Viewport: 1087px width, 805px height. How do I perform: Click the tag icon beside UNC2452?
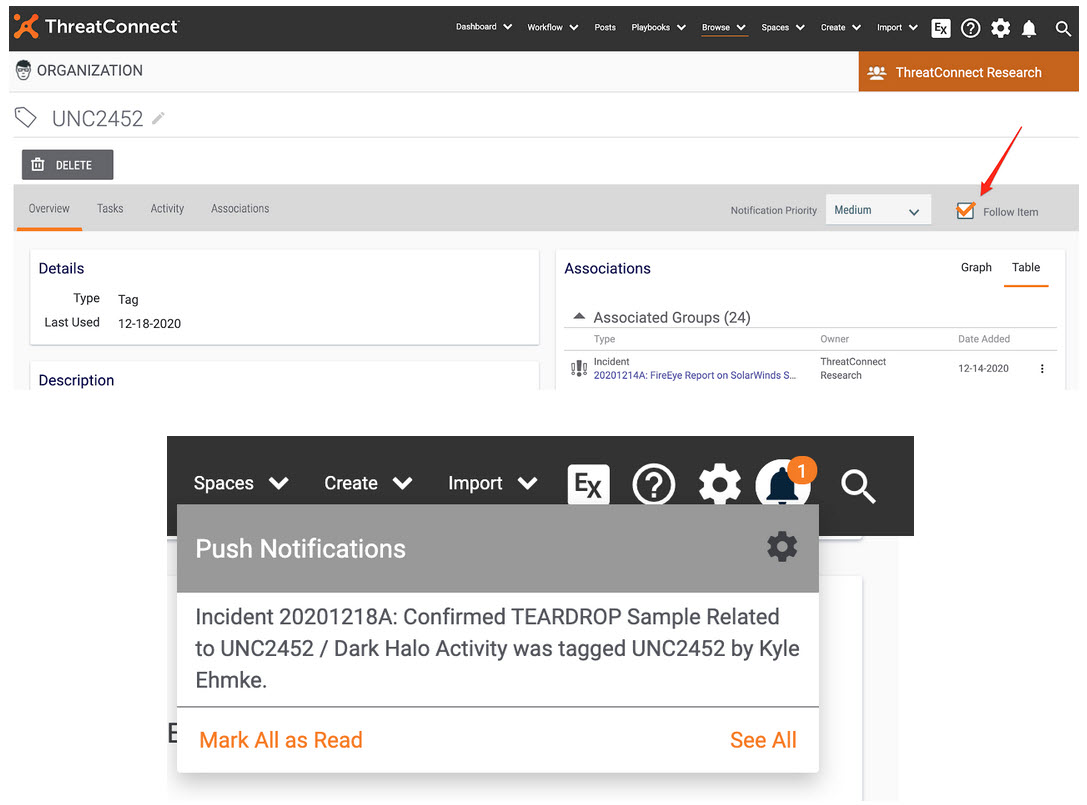[x=26, y=117]
